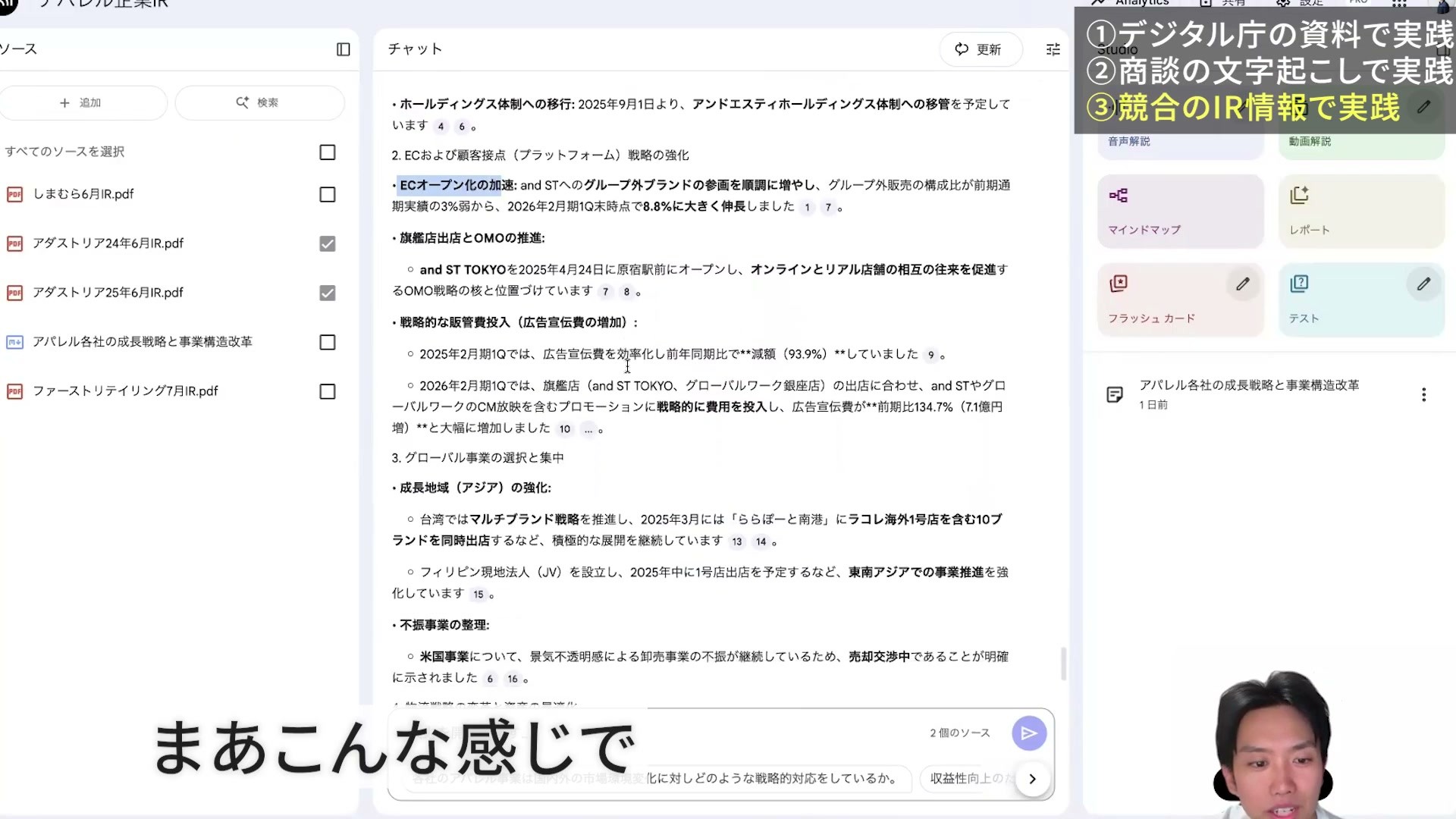The image size is (1456, 819).
Task: Select the チャット panel header
Action: pyautogui.click(x=415, y=49)
